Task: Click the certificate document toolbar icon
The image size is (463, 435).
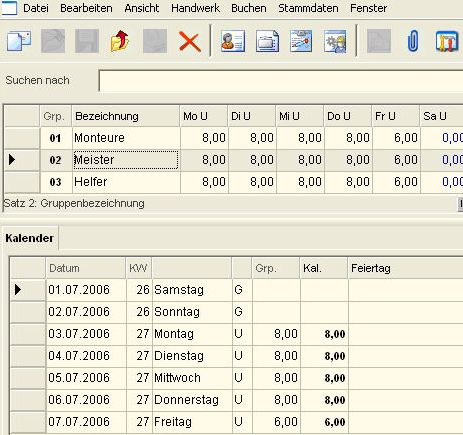Action: 301,41
